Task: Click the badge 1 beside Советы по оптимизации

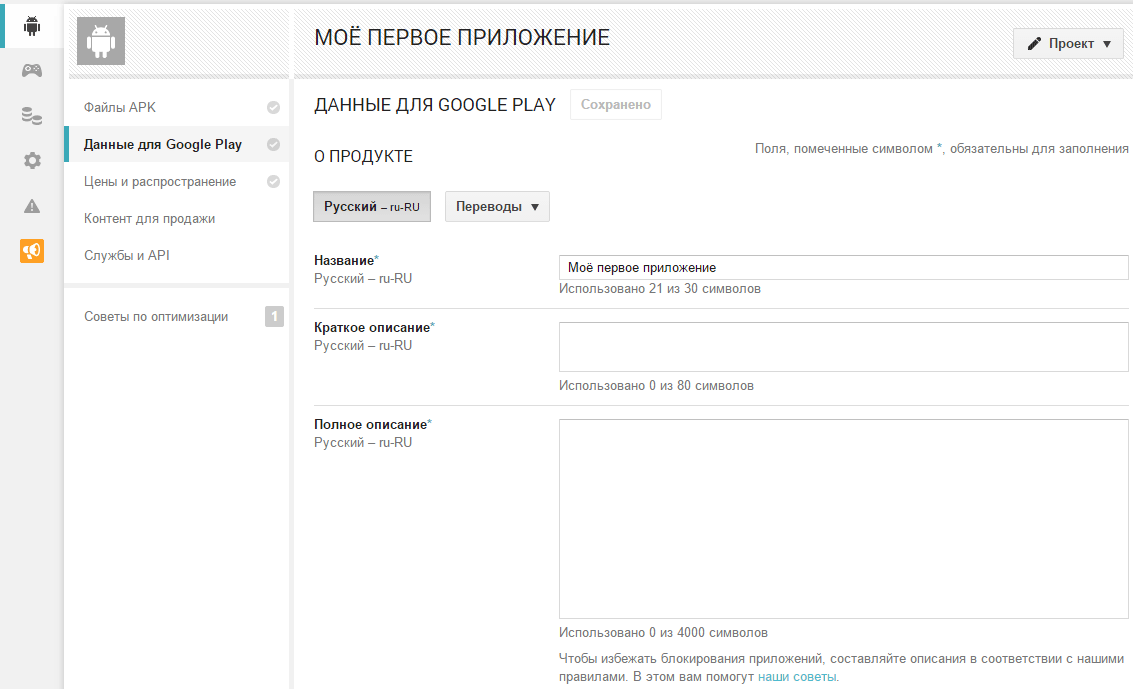Action: tap(274, 316)
